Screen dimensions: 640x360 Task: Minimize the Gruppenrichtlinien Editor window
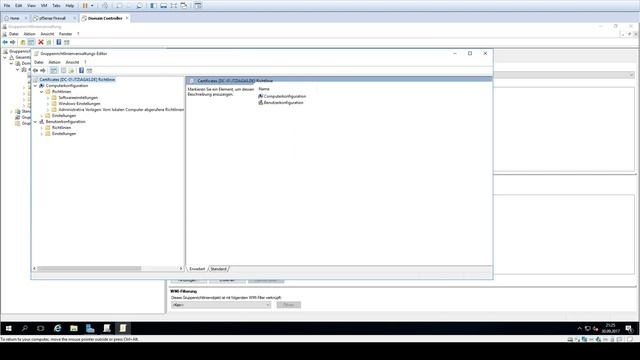pos(455,53)
